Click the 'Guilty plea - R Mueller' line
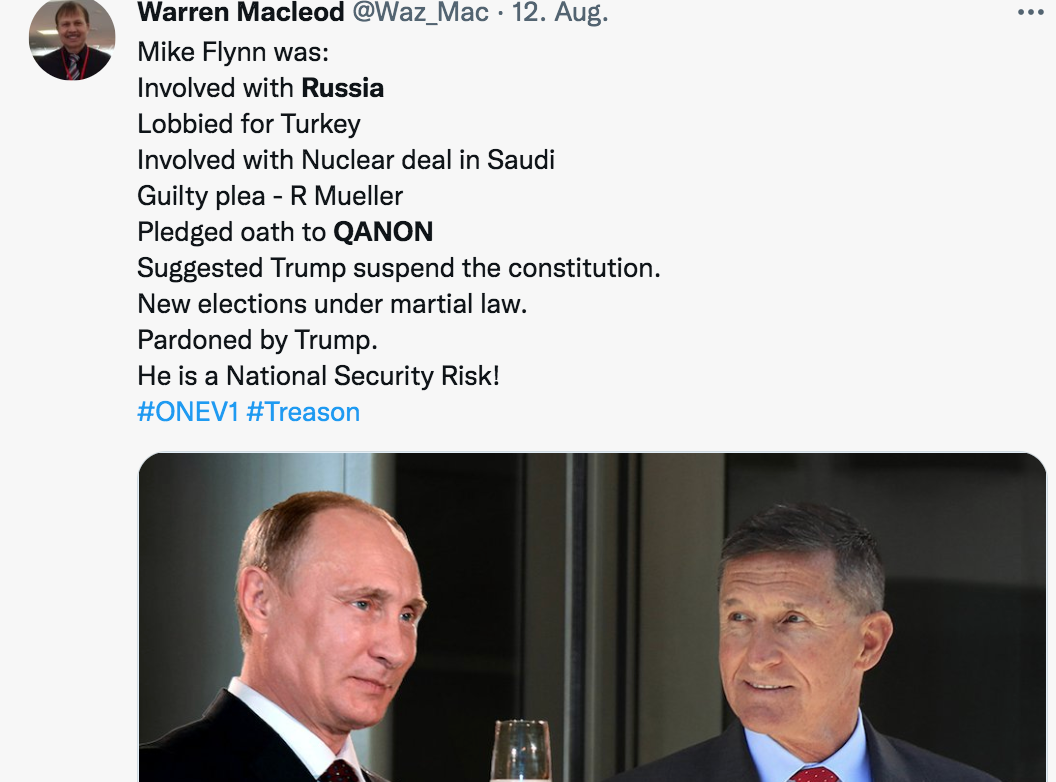Viewport: 1056px width, 782px height. (268, 196)
